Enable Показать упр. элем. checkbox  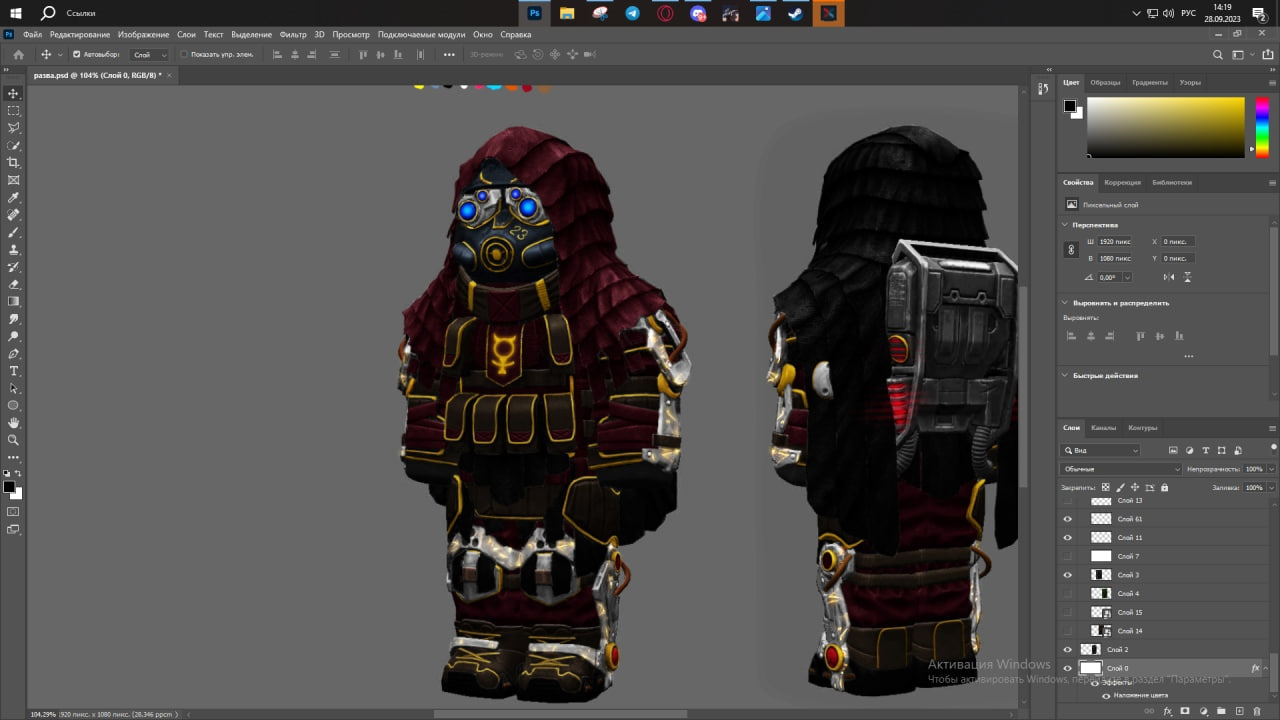(184, 55)
